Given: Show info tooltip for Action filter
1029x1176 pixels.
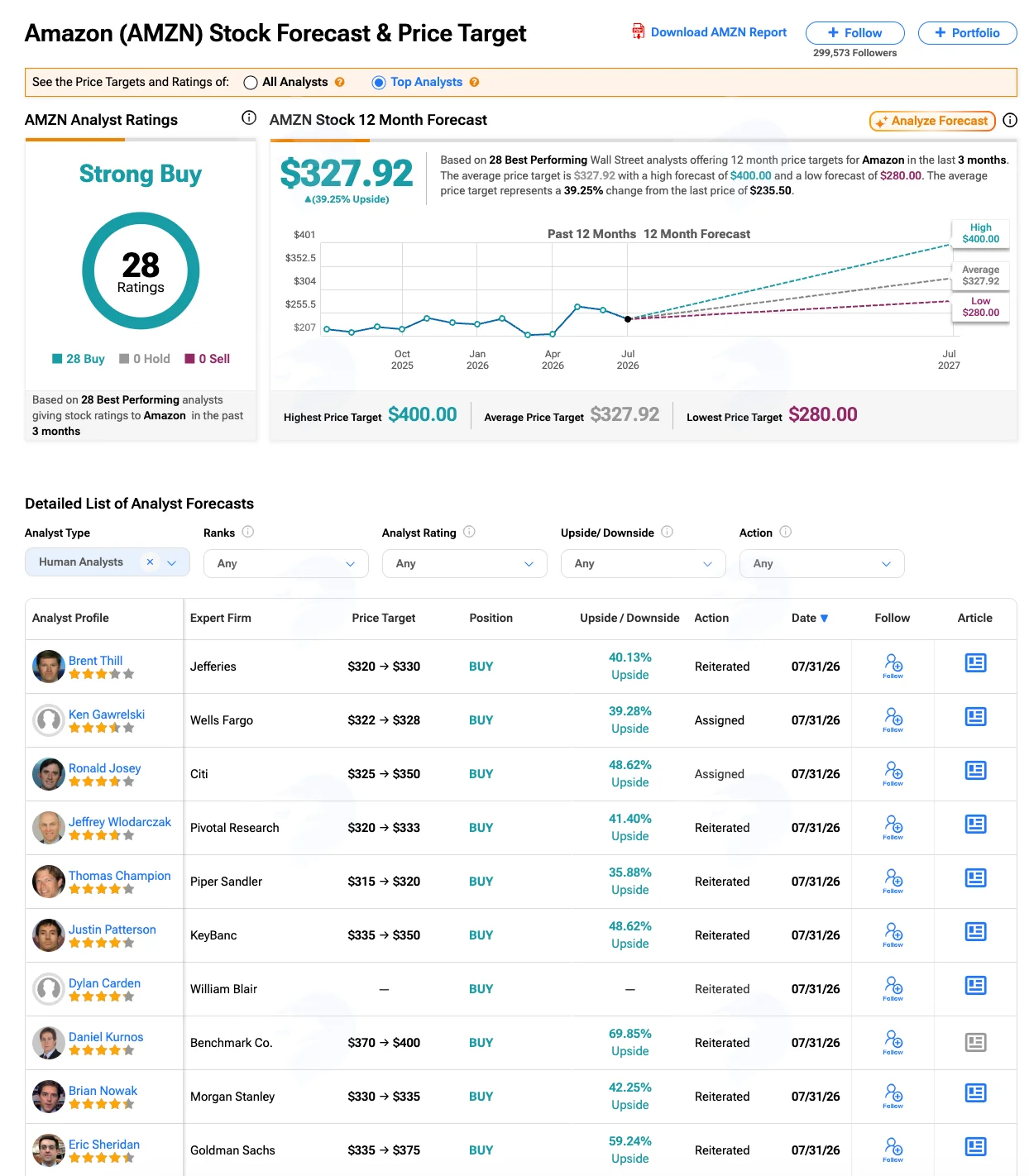Looking at the screenshot, I should (785, 532).
